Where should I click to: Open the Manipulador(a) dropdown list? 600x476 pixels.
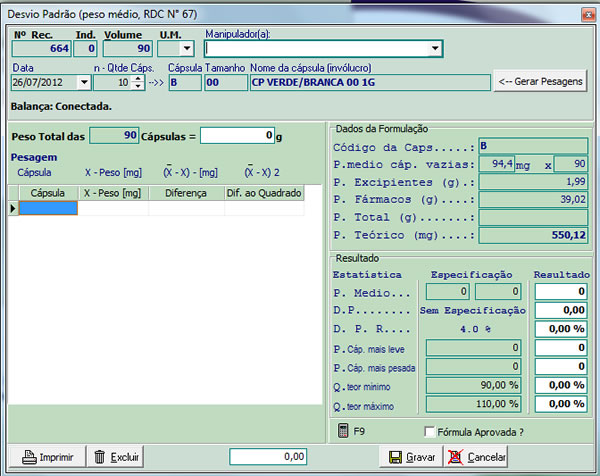pyautogui.click(x=435, y=49)
